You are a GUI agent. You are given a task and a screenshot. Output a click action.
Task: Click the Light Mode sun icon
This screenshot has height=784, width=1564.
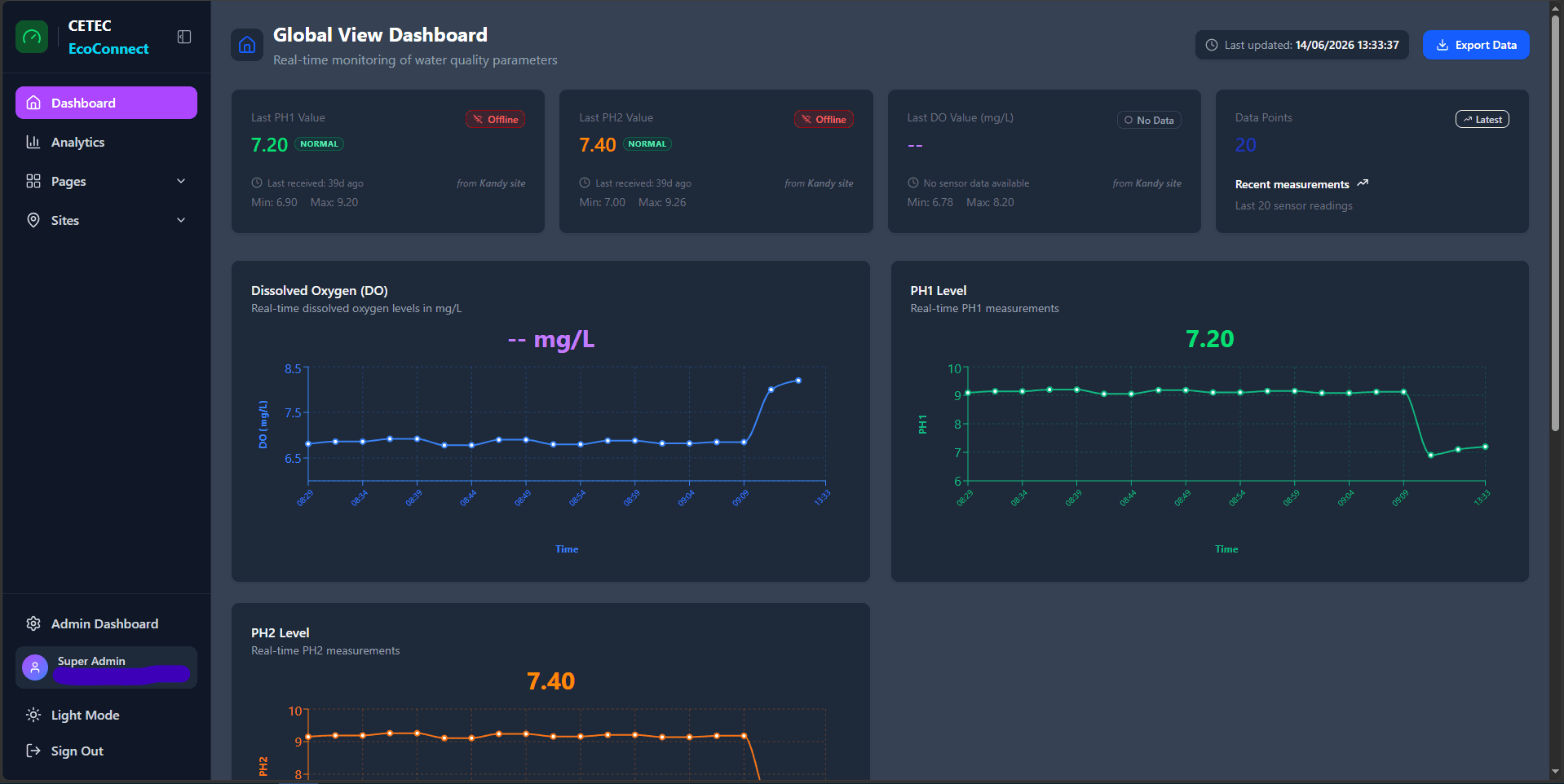point(33,715)
